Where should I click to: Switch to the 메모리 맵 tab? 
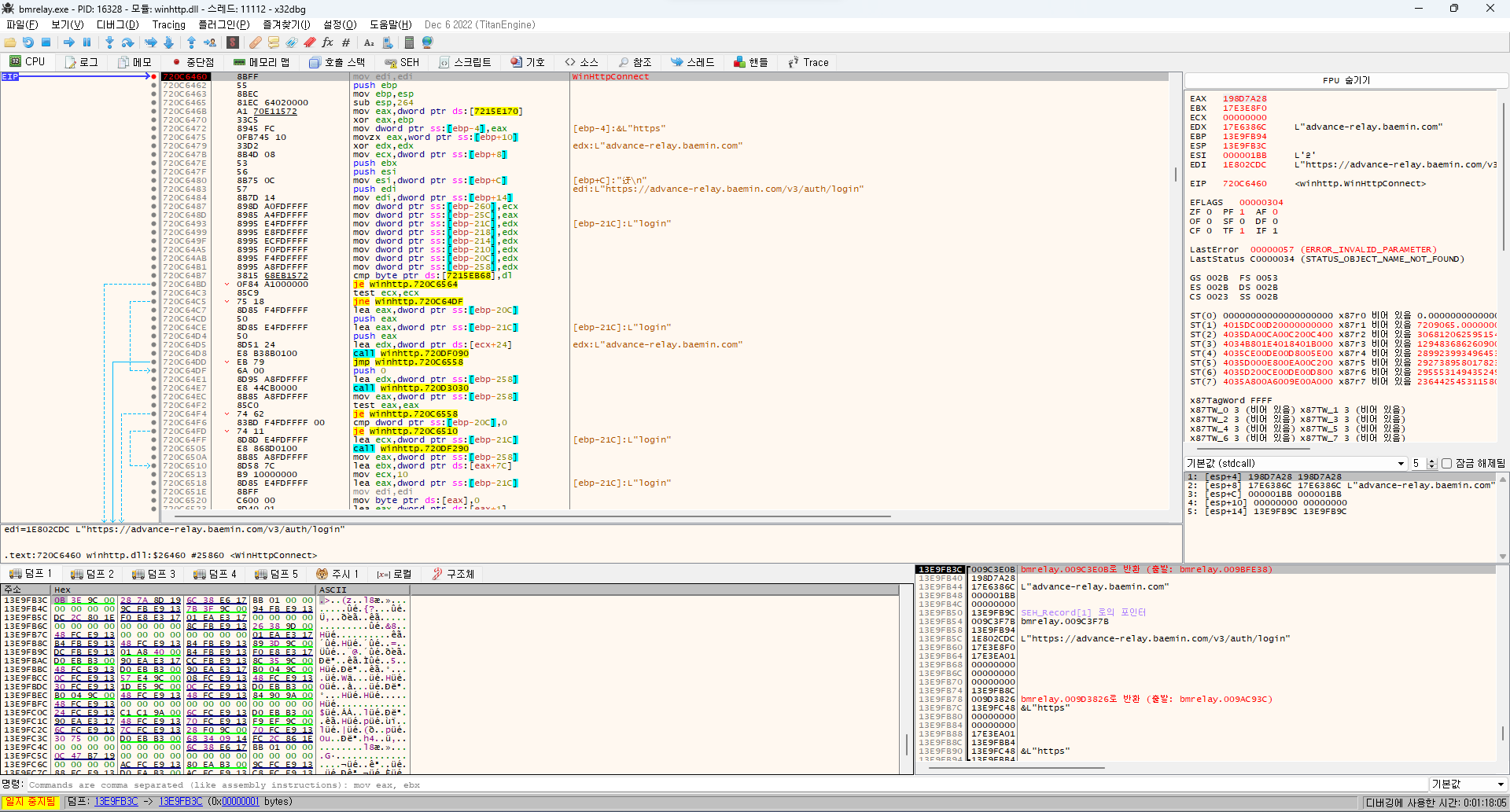tap(262, 62)
